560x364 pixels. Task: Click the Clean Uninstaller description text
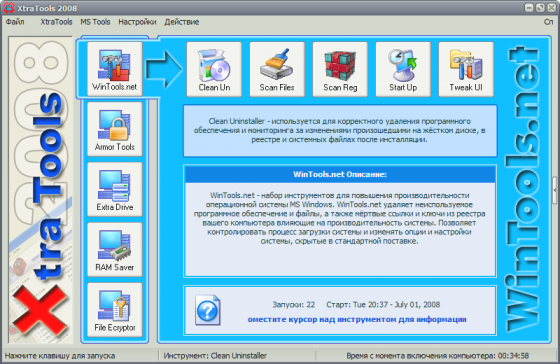tap(340, 130)
